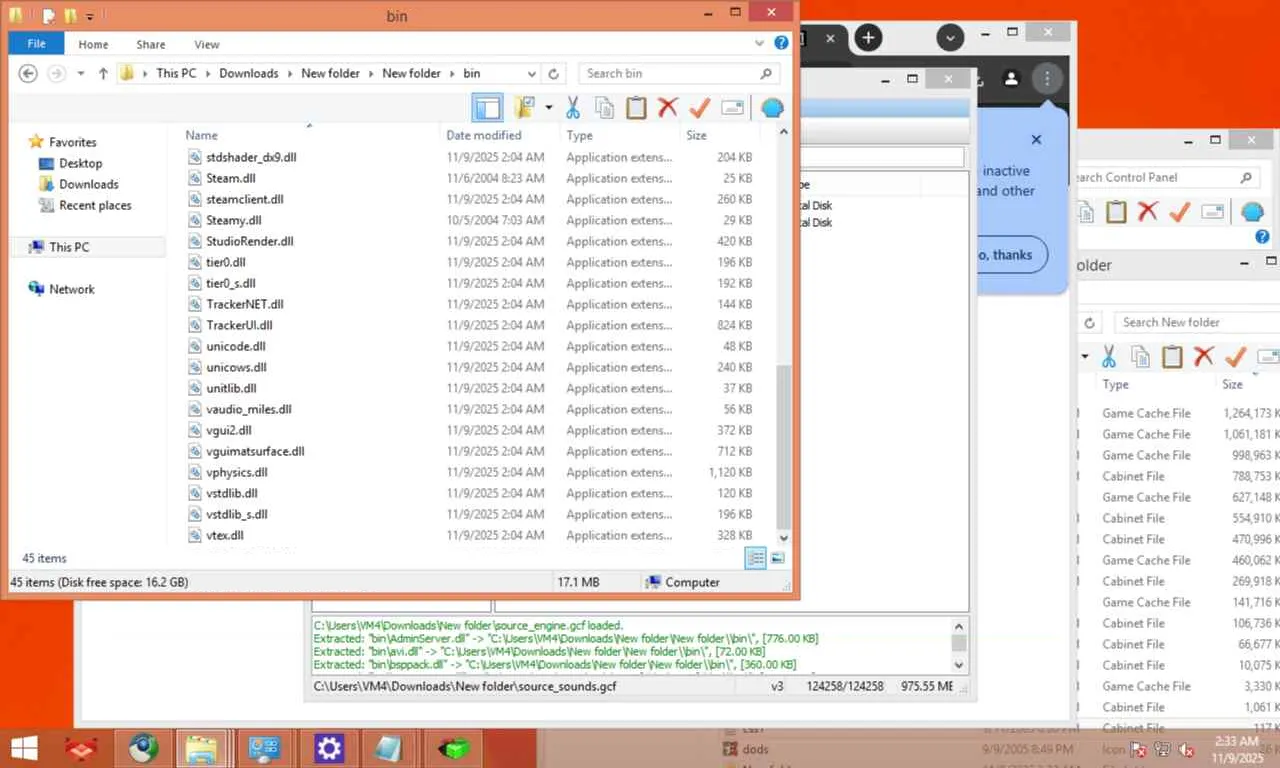Viewport: 1280px width, 768px height.
Task: Select the file vtex.dll
Action: tap(224, 535)
